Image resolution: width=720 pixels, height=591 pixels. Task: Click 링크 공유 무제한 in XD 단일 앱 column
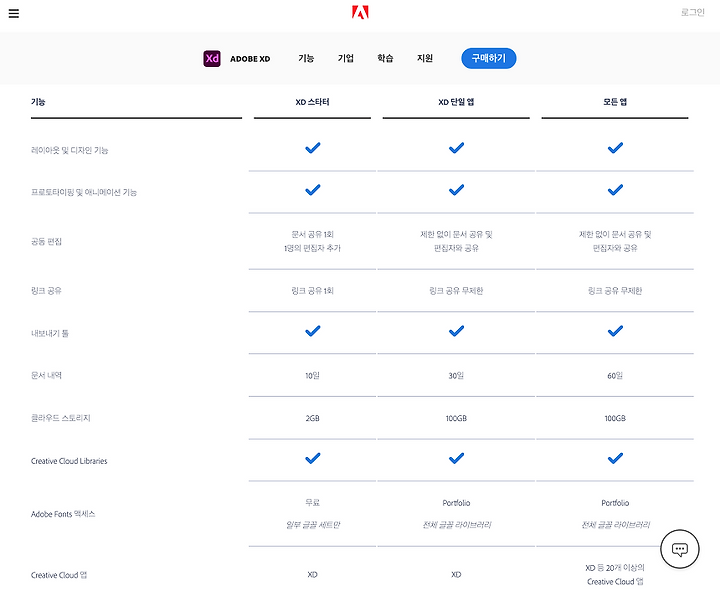(x=456, y=291)
